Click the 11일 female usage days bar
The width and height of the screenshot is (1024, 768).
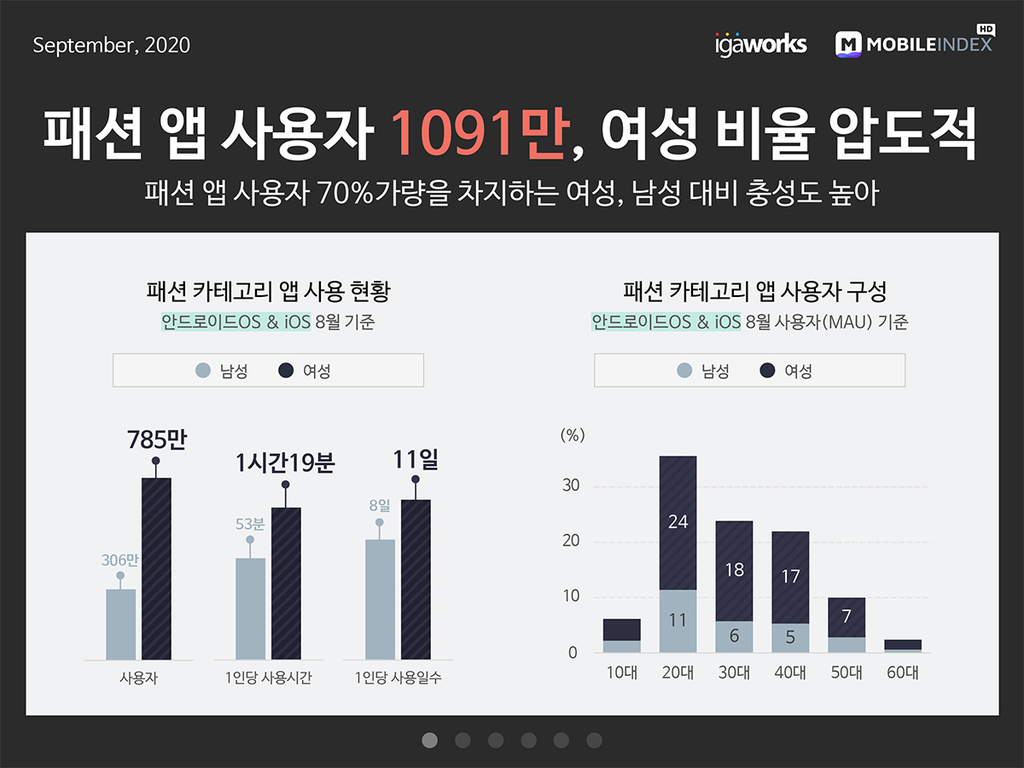click(x=416, y=579)
